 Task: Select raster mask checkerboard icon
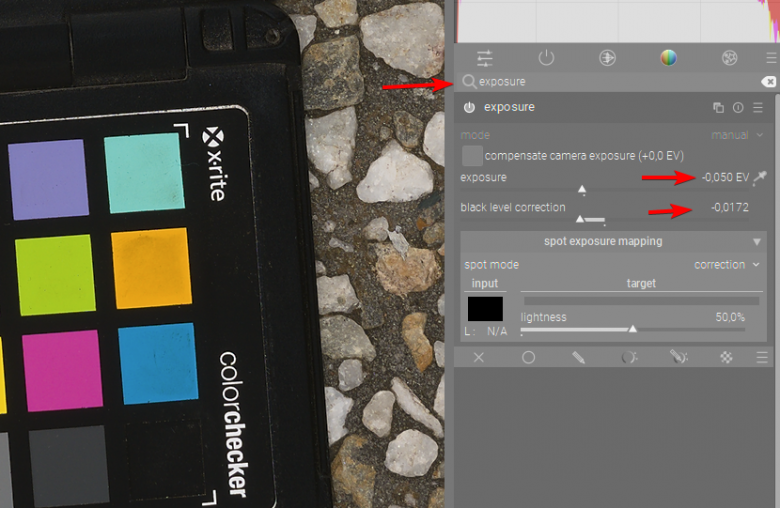[x=726, y=357]
